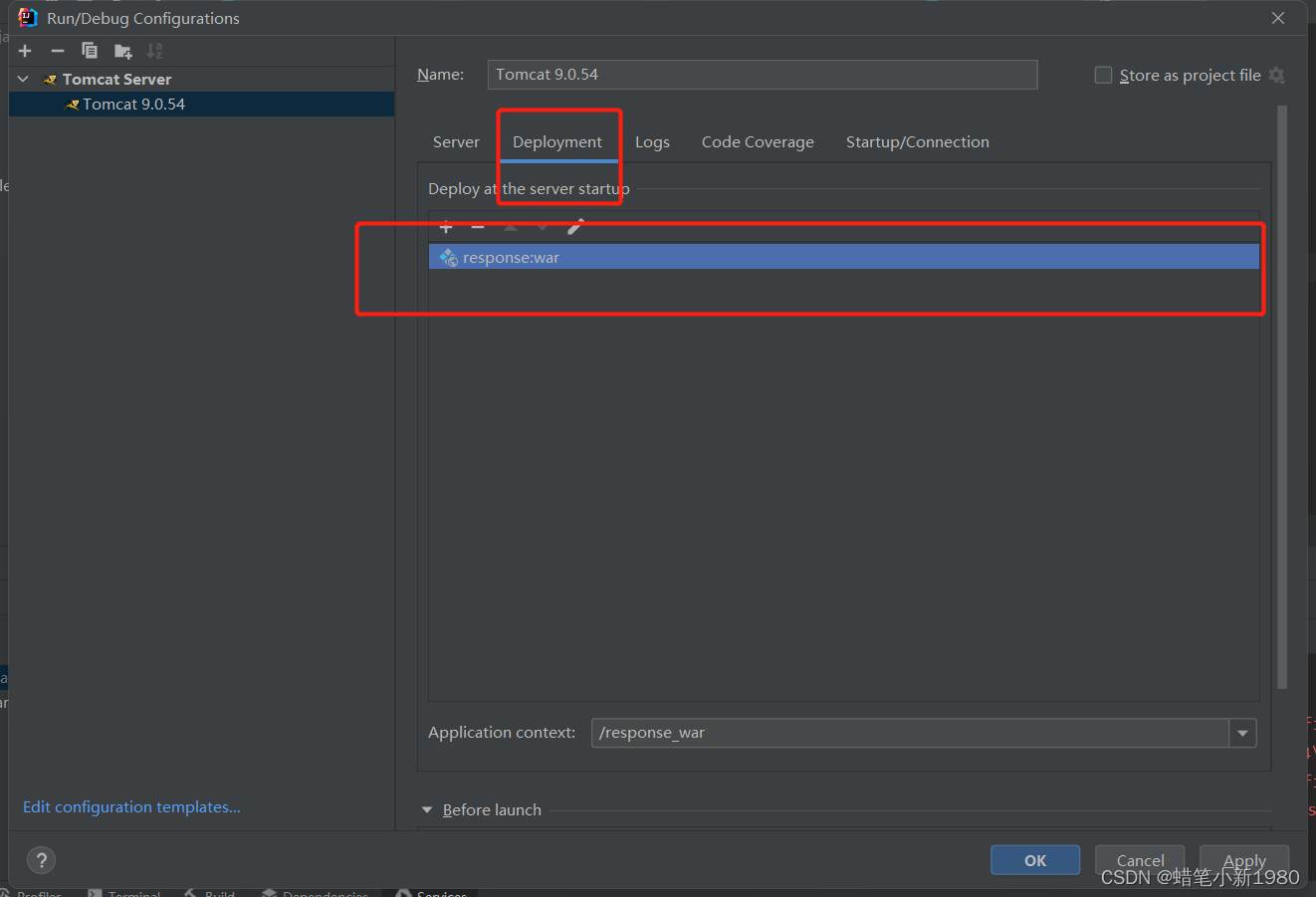This screenshot has height=897, width=1316.
Task: Click the artifact icon beside response:war
Action: coord(449,258)
